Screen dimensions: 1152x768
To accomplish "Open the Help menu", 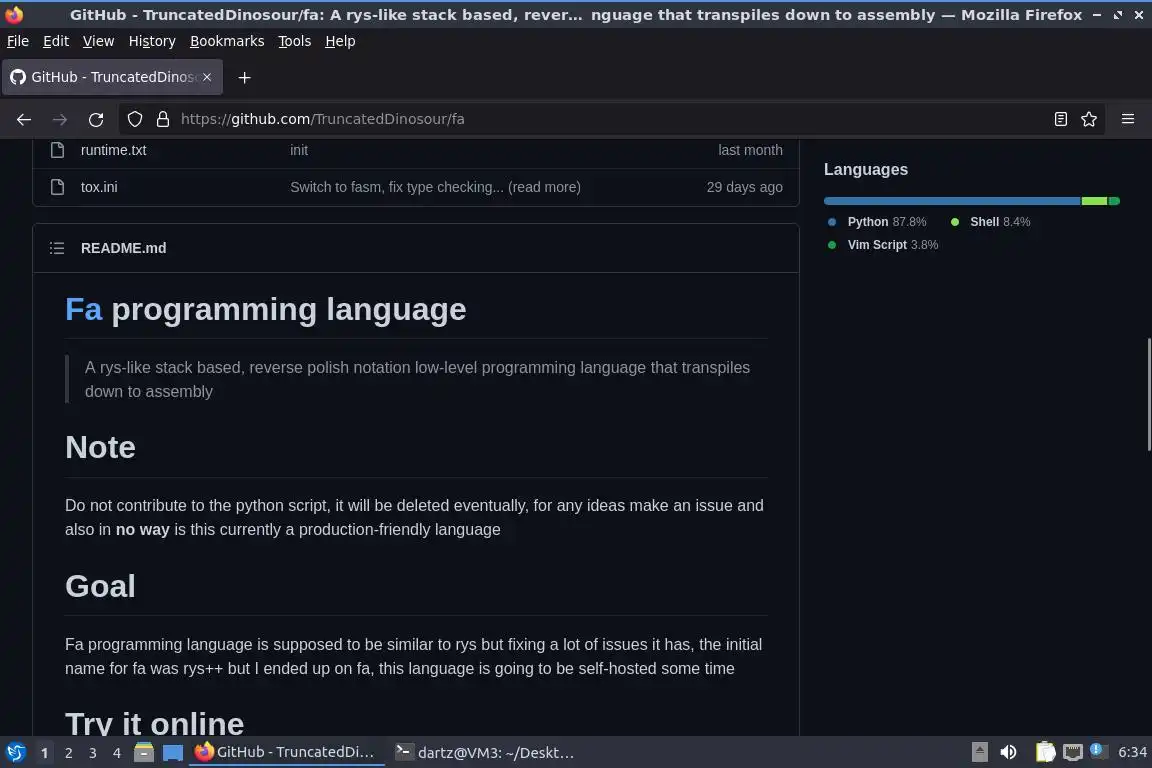I will (340, 41).
